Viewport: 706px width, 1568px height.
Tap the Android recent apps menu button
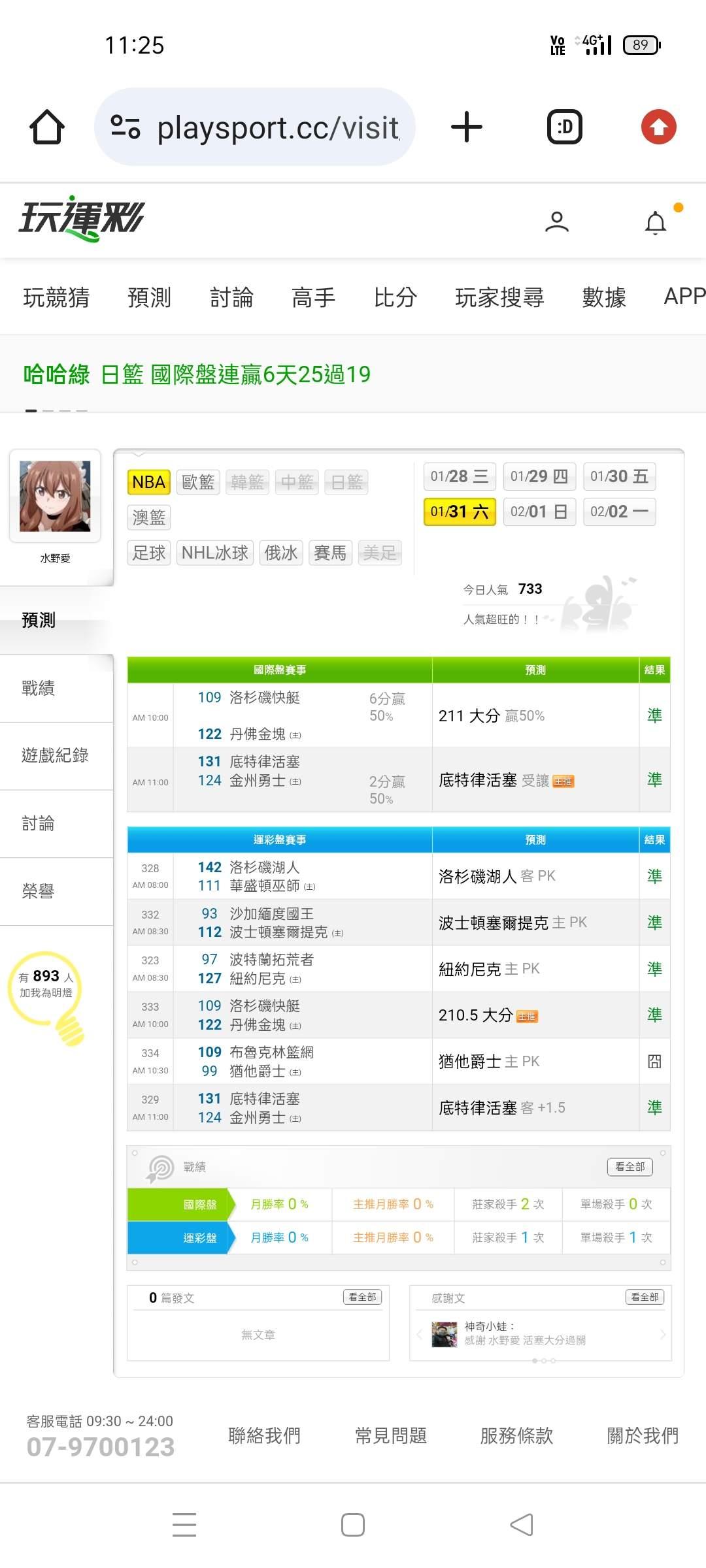point(184,1524)
